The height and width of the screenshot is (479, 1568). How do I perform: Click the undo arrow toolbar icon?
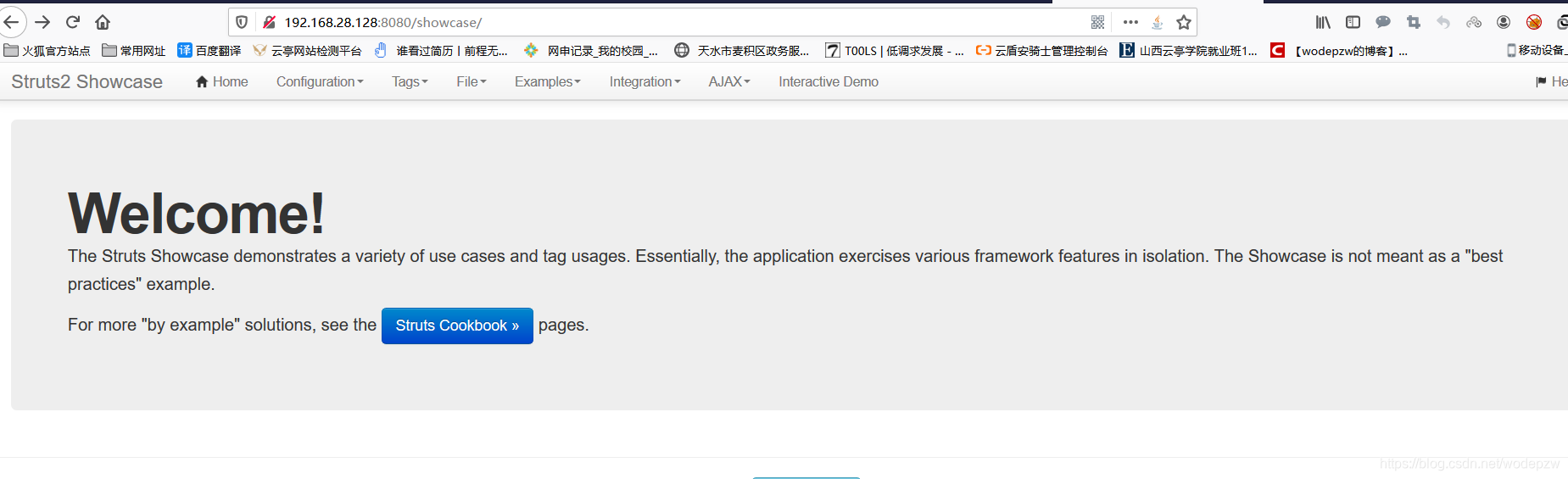(1443, 22)
